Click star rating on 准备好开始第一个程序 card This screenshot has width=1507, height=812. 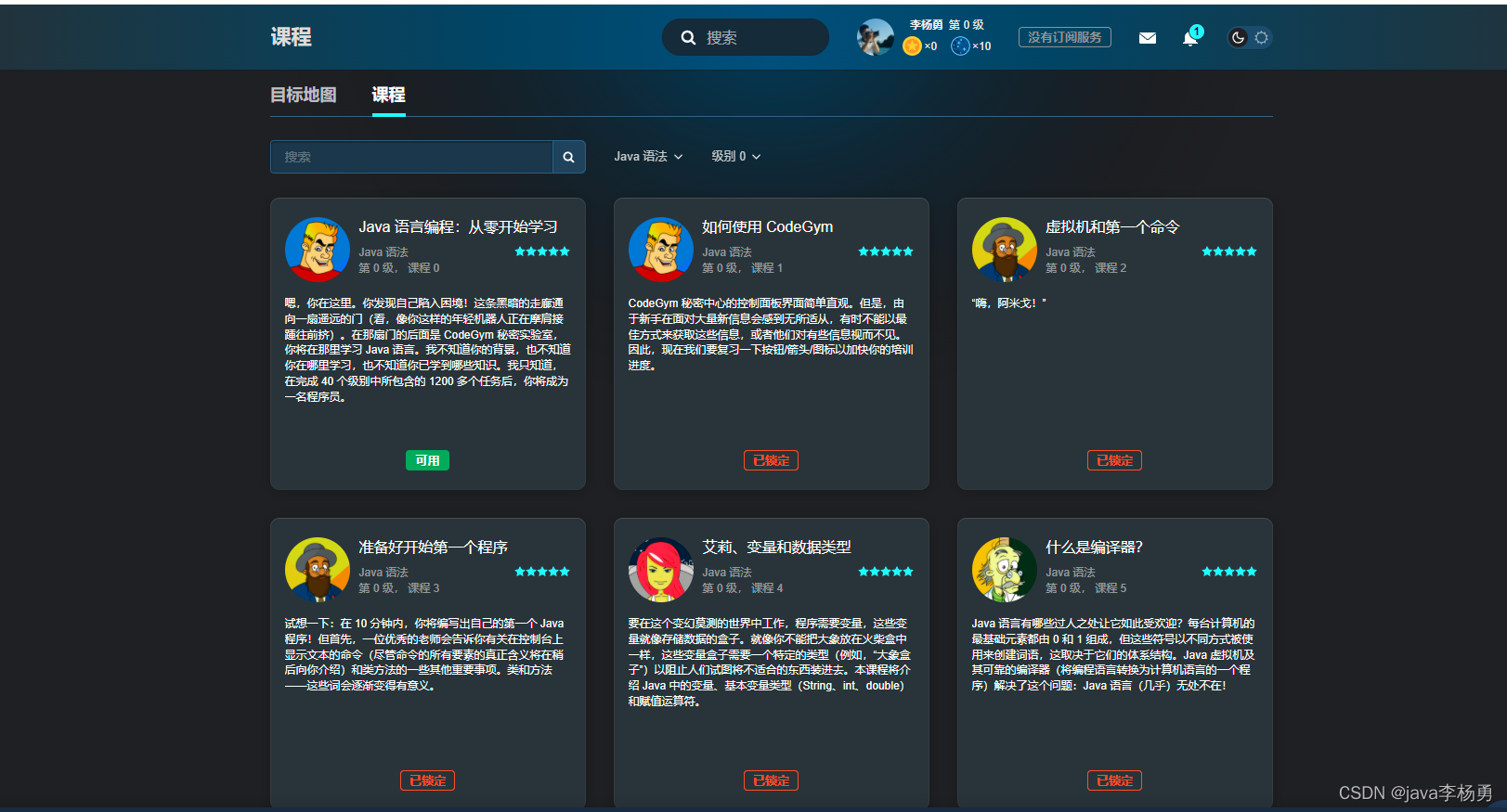pyautogui.click(x=542, y=572)
